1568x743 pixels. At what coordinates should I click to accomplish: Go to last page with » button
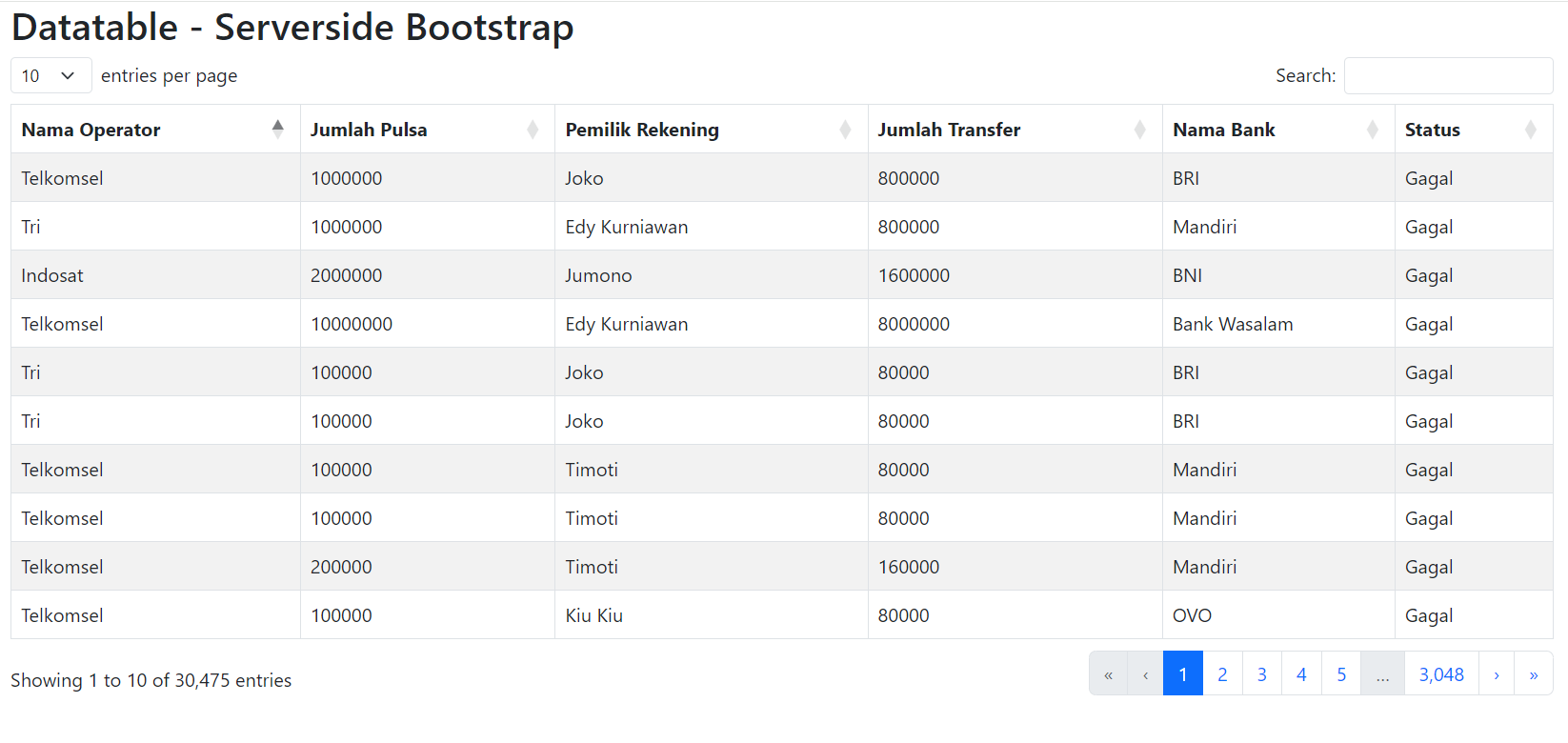click(1534, 674)
